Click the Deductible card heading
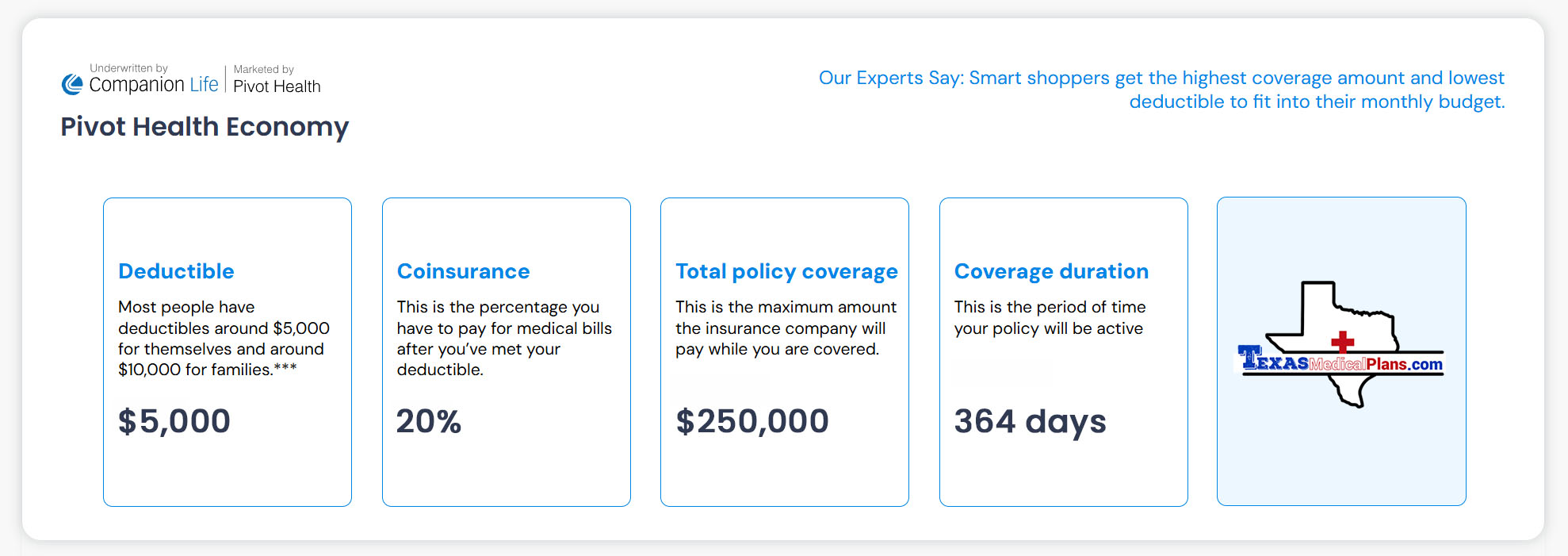 pos(176,271)
